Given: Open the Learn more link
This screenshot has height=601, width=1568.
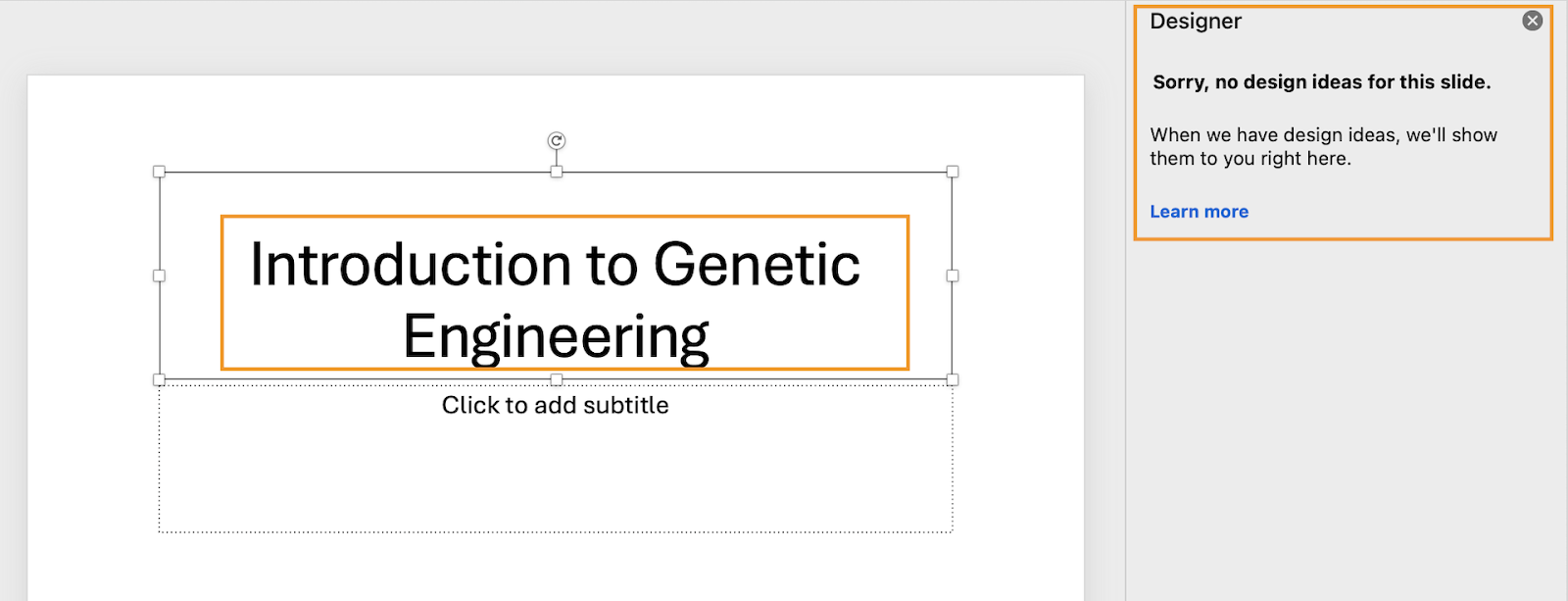Looking at the screenshot, I should 1199,212.
